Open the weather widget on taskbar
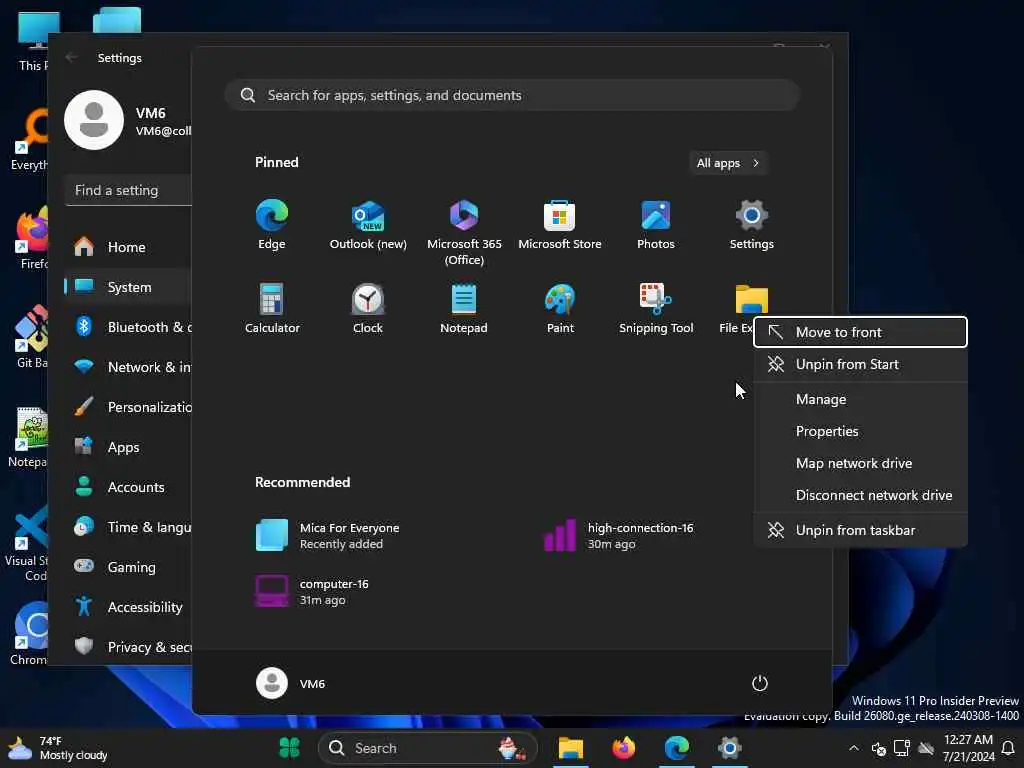This screenshot has height=768, width=1024. [57, 748]
